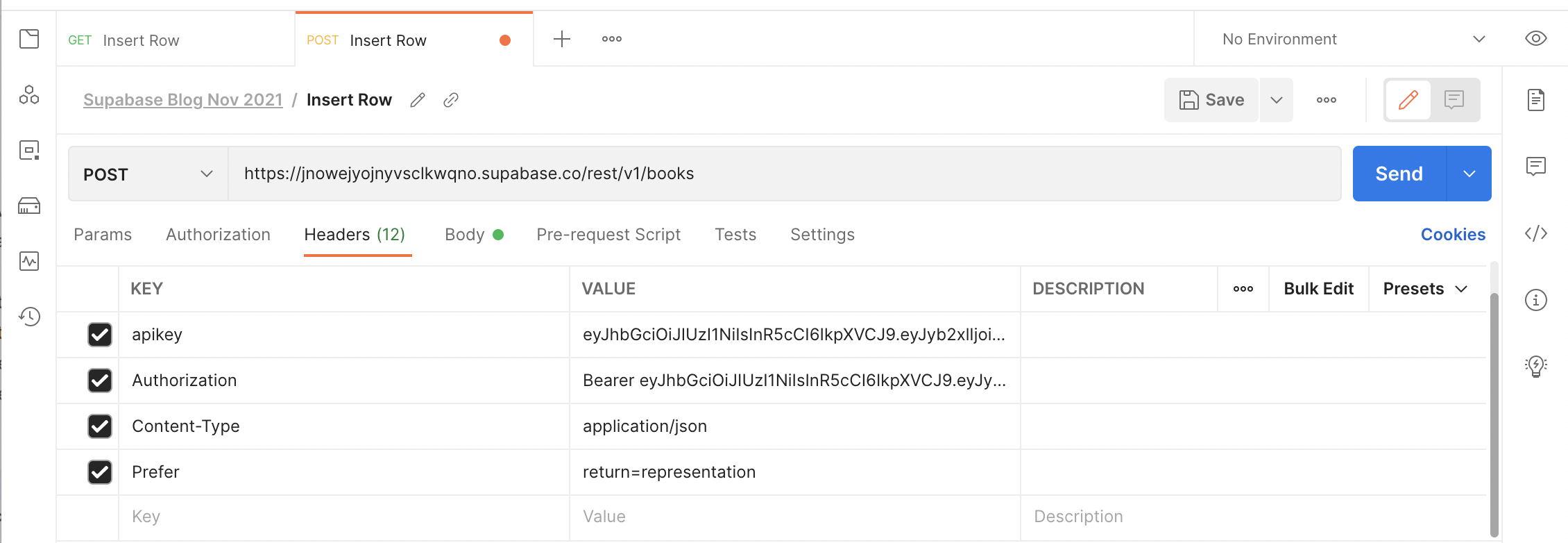Uncheck the Prefer header checkbox
Image resolution: width=1568 pixels, height=543 pixels.
click(x=100, y=472)
